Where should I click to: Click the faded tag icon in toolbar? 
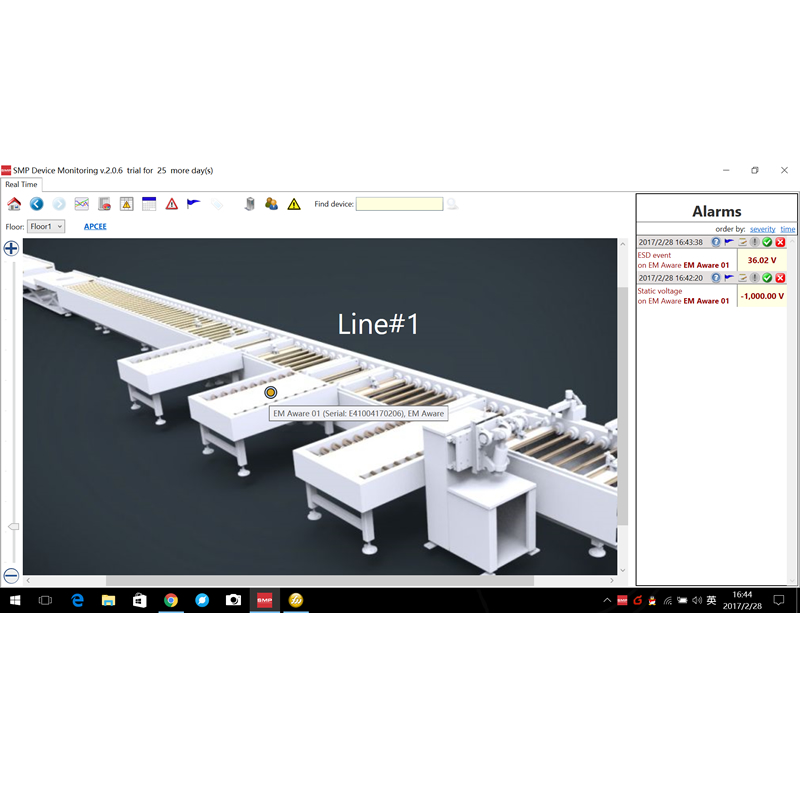[x=216, y=204]
